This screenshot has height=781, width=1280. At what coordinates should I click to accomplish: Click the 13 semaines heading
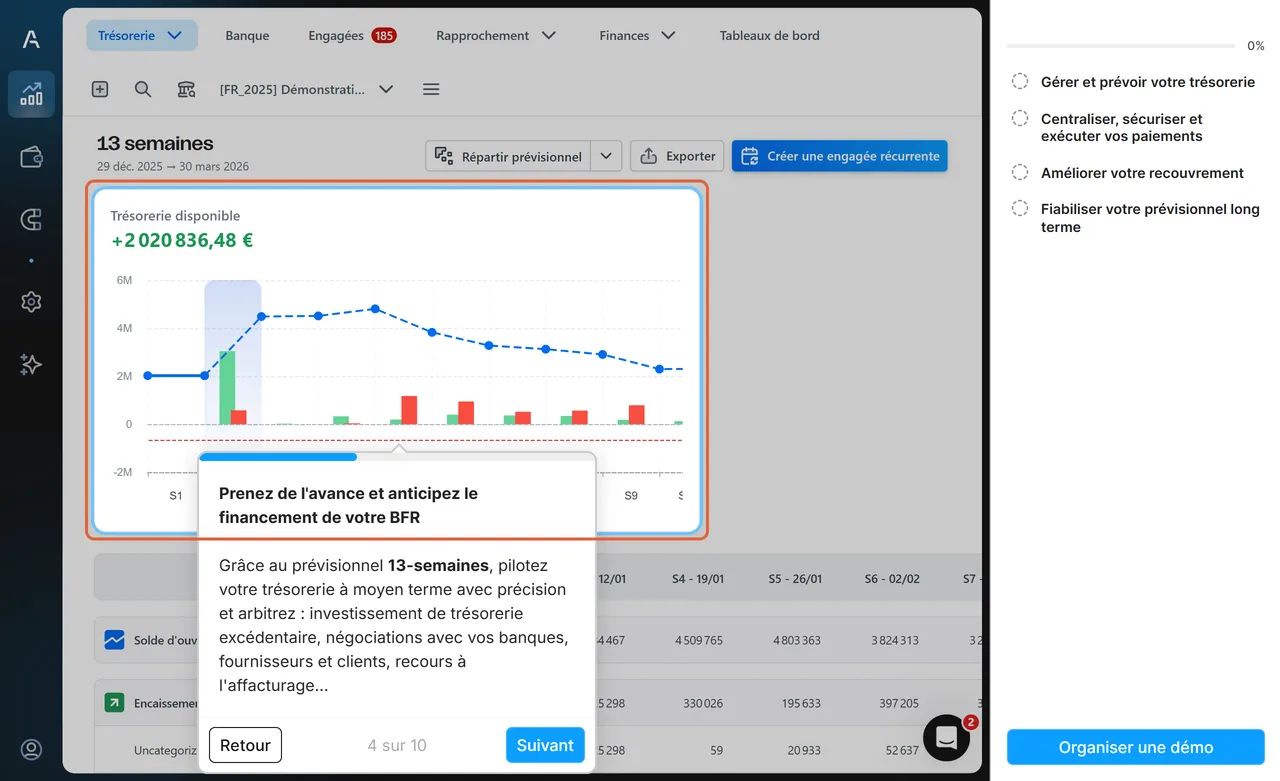point(155,143)
